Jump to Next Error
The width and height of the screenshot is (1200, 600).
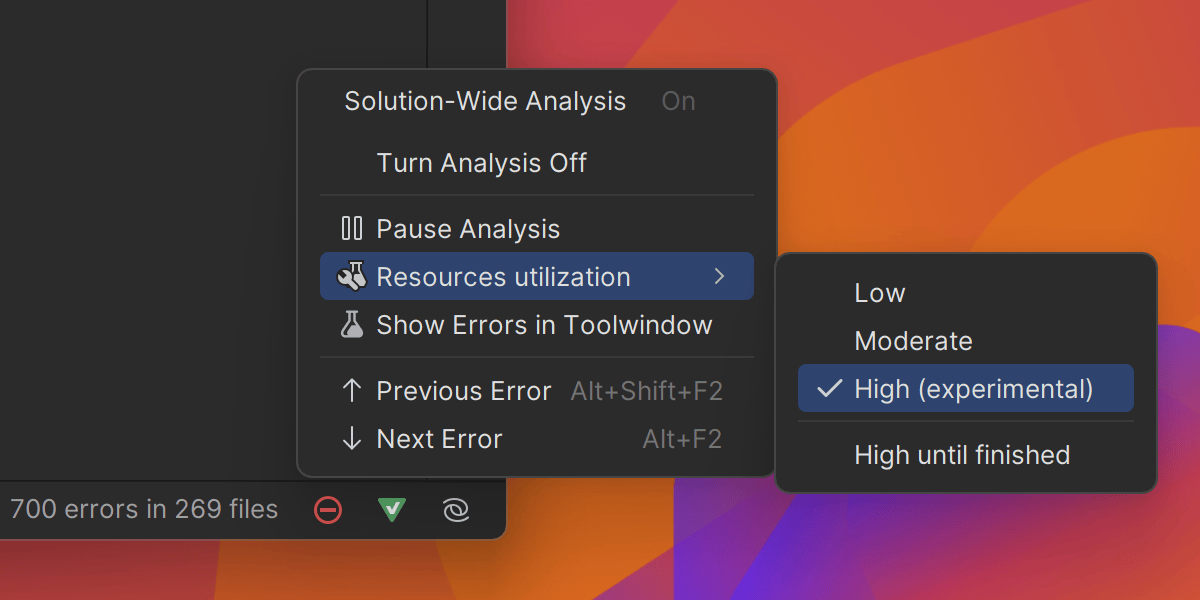coord(439,439)
